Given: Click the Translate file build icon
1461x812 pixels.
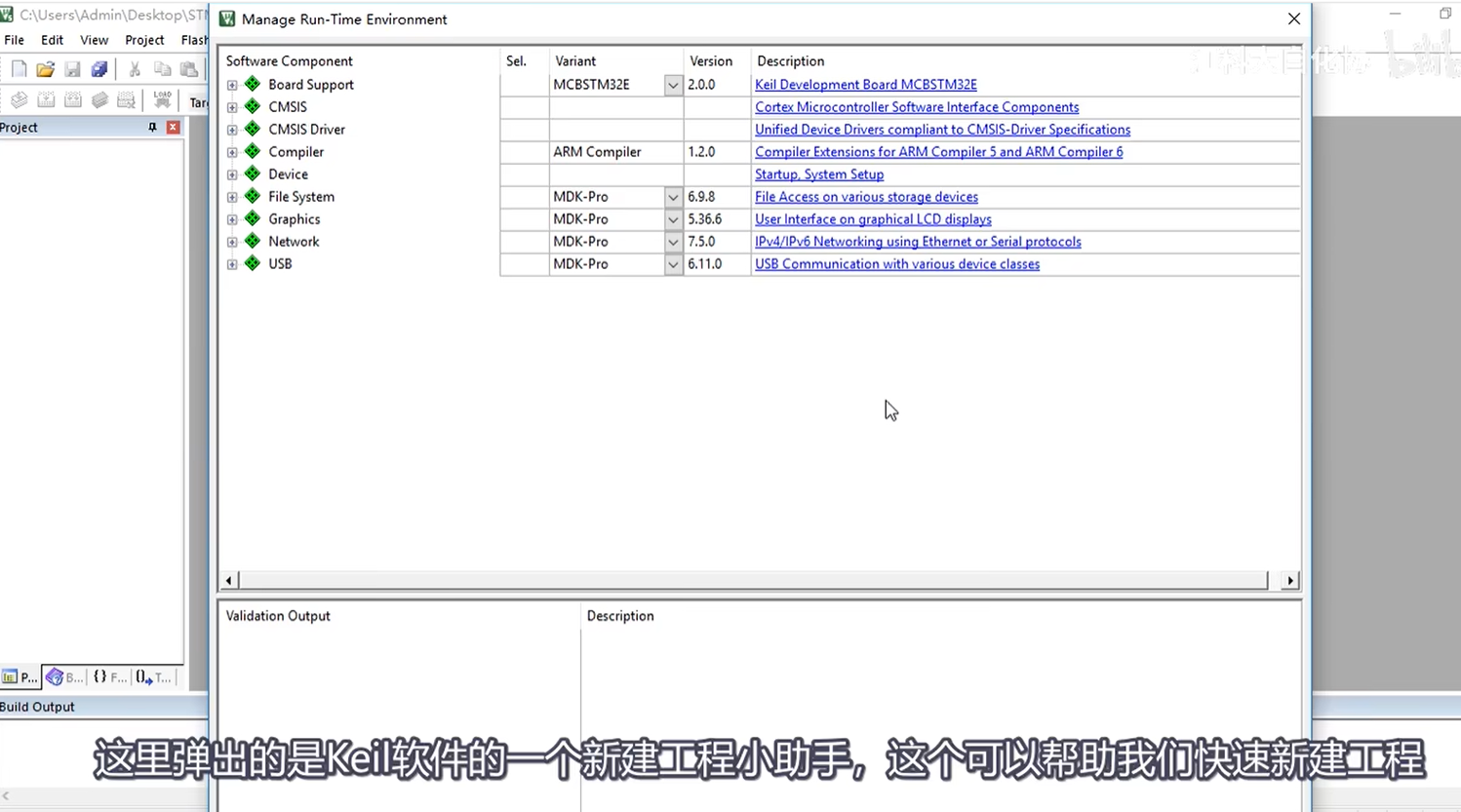Looking at the screenshot, I should click(x=19, y=100).
